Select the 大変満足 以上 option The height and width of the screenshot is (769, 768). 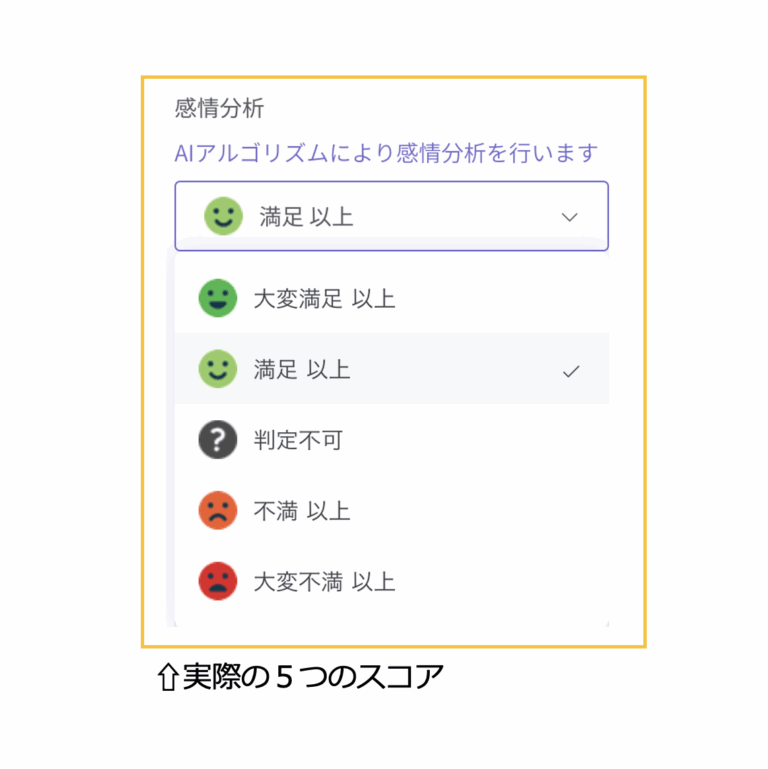324,299
